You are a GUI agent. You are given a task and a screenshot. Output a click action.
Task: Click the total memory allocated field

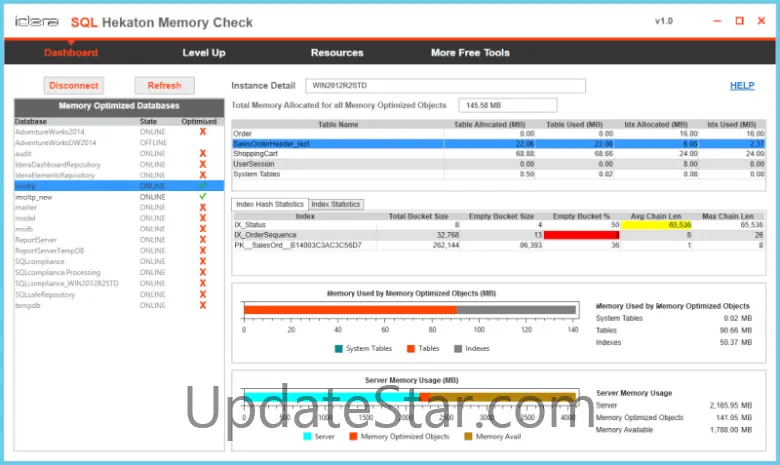[x=507, y=105]
